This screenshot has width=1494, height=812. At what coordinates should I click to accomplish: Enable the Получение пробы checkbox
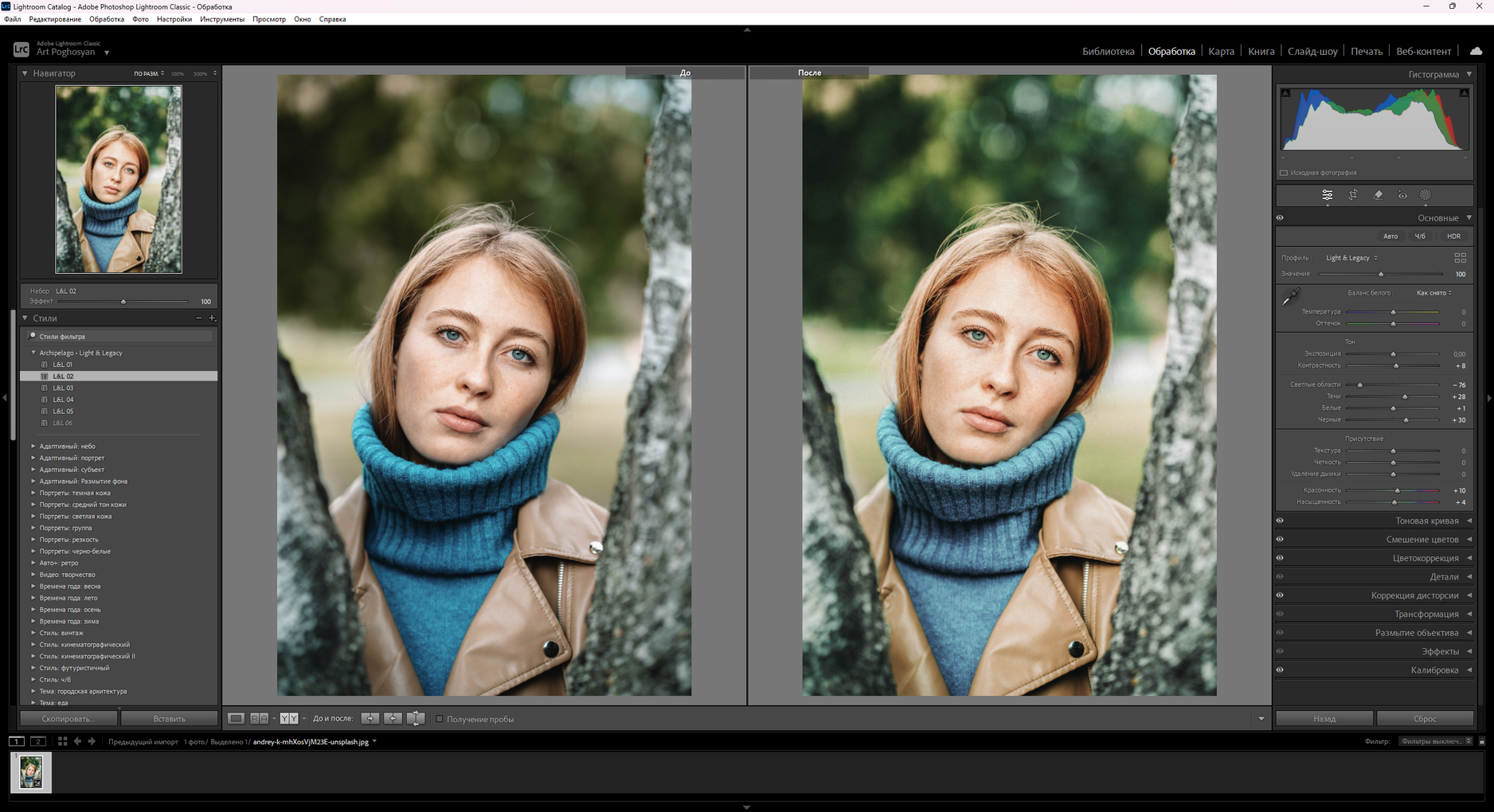(439, 719)
